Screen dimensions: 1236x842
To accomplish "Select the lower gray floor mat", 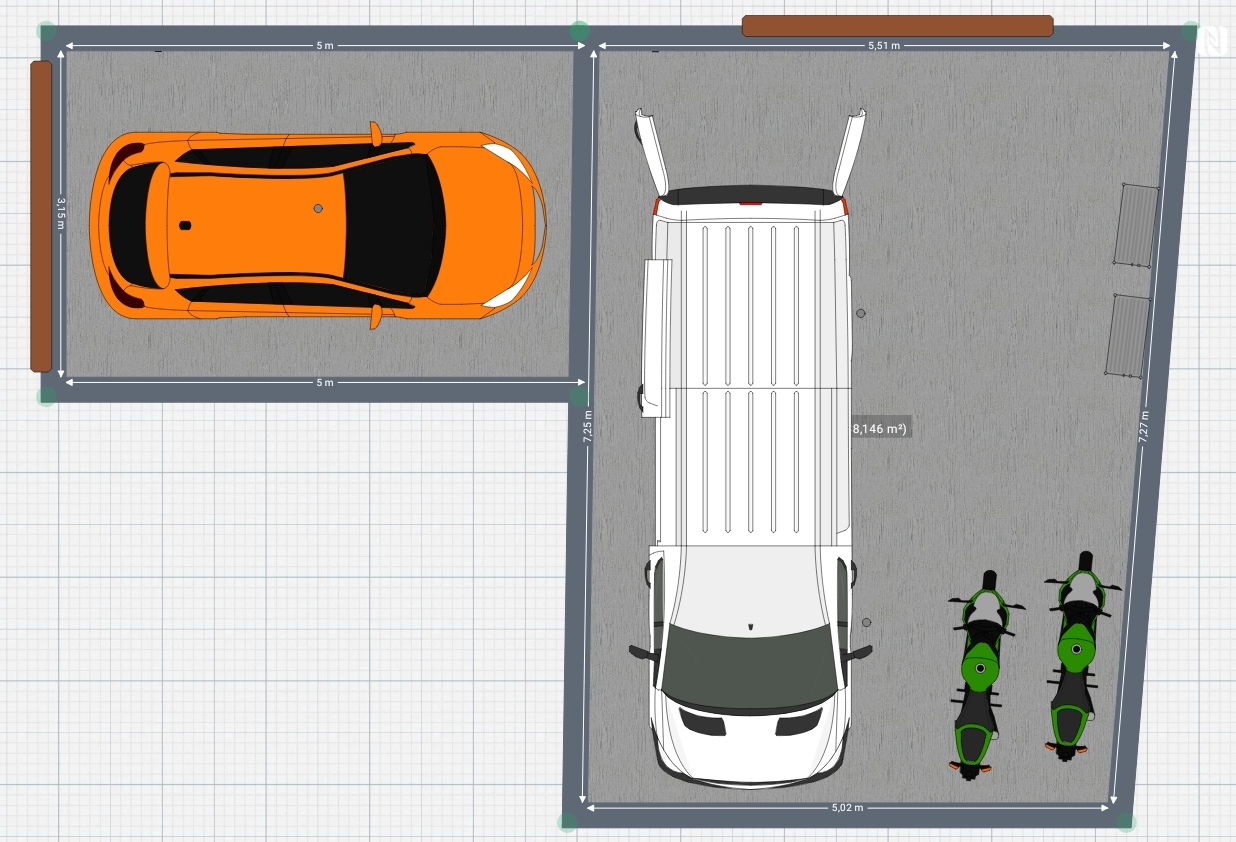I will click(x=1128, y=335).
